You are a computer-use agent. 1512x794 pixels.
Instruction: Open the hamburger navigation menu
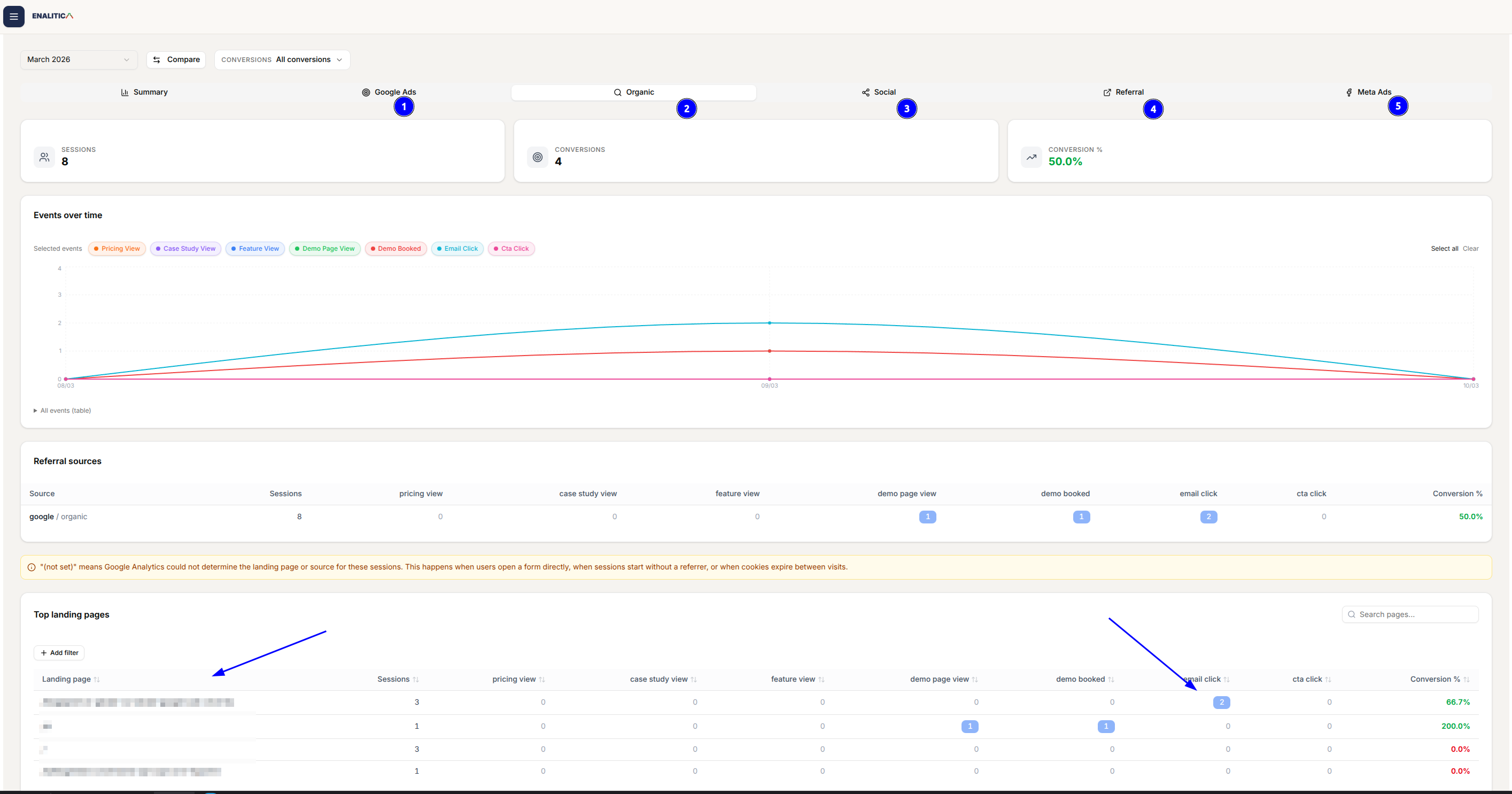(x=13, y=16)
